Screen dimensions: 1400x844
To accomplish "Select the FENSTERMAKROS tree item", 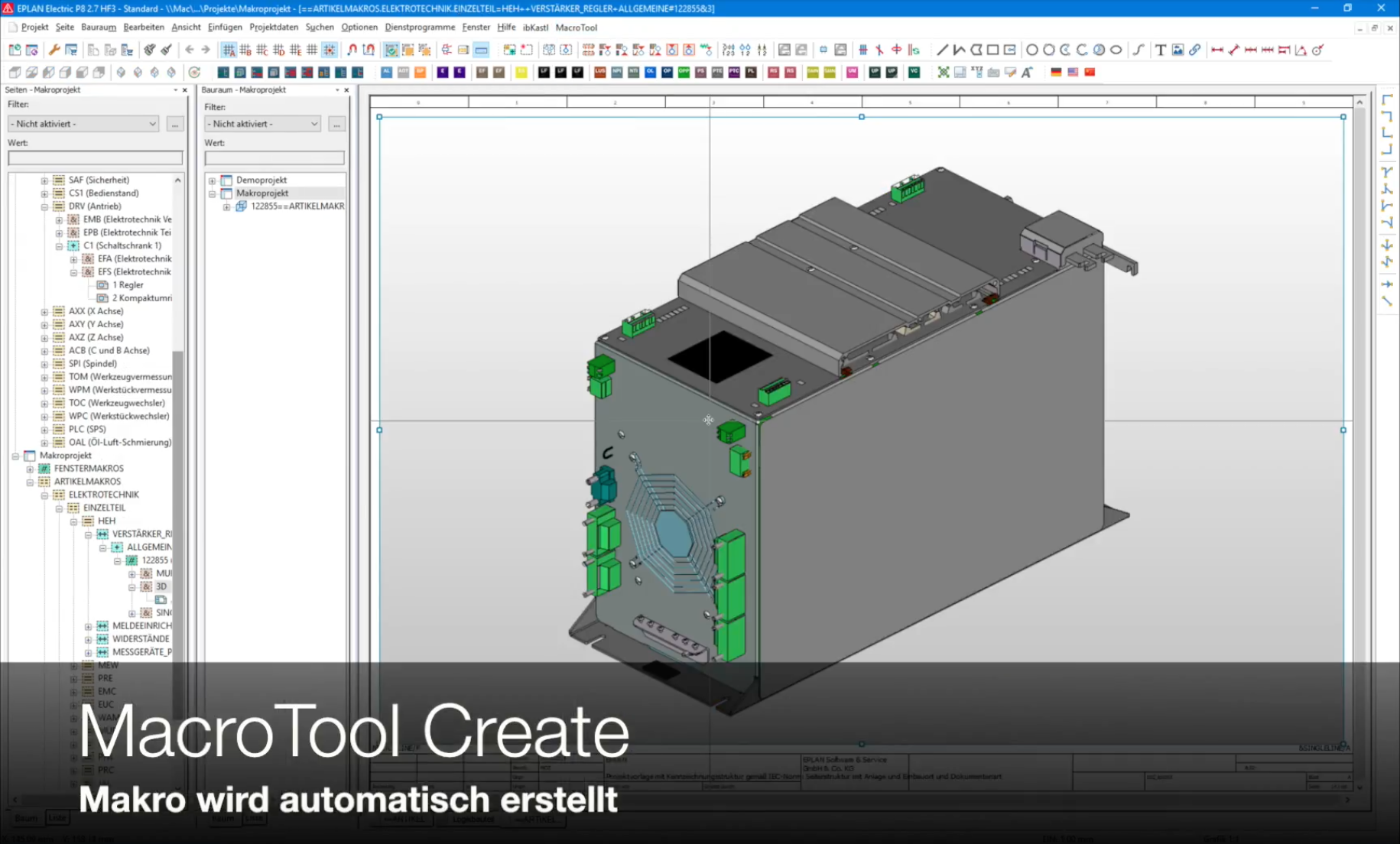I will [88, 469].
